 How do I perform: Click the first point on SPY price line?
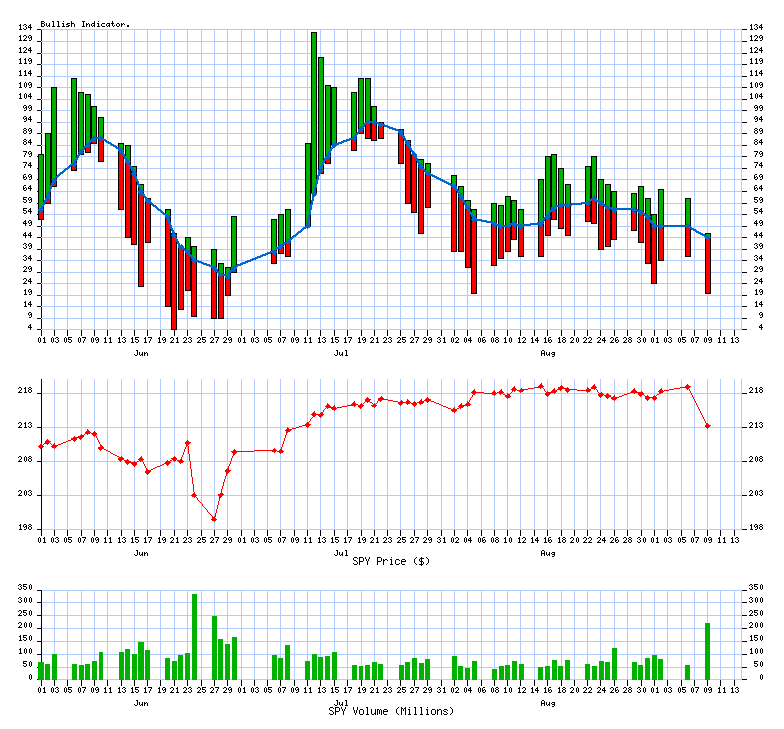tap(41, 446)
